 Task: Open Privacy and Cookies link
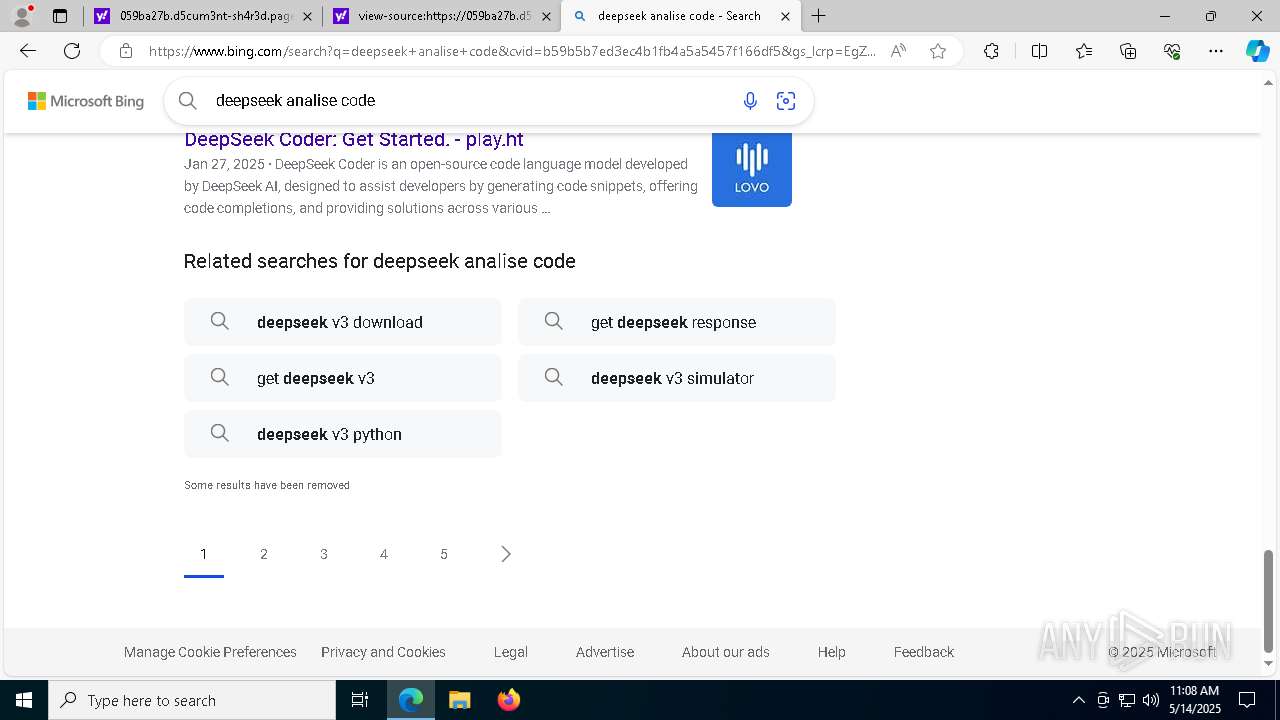pos(383,652)
